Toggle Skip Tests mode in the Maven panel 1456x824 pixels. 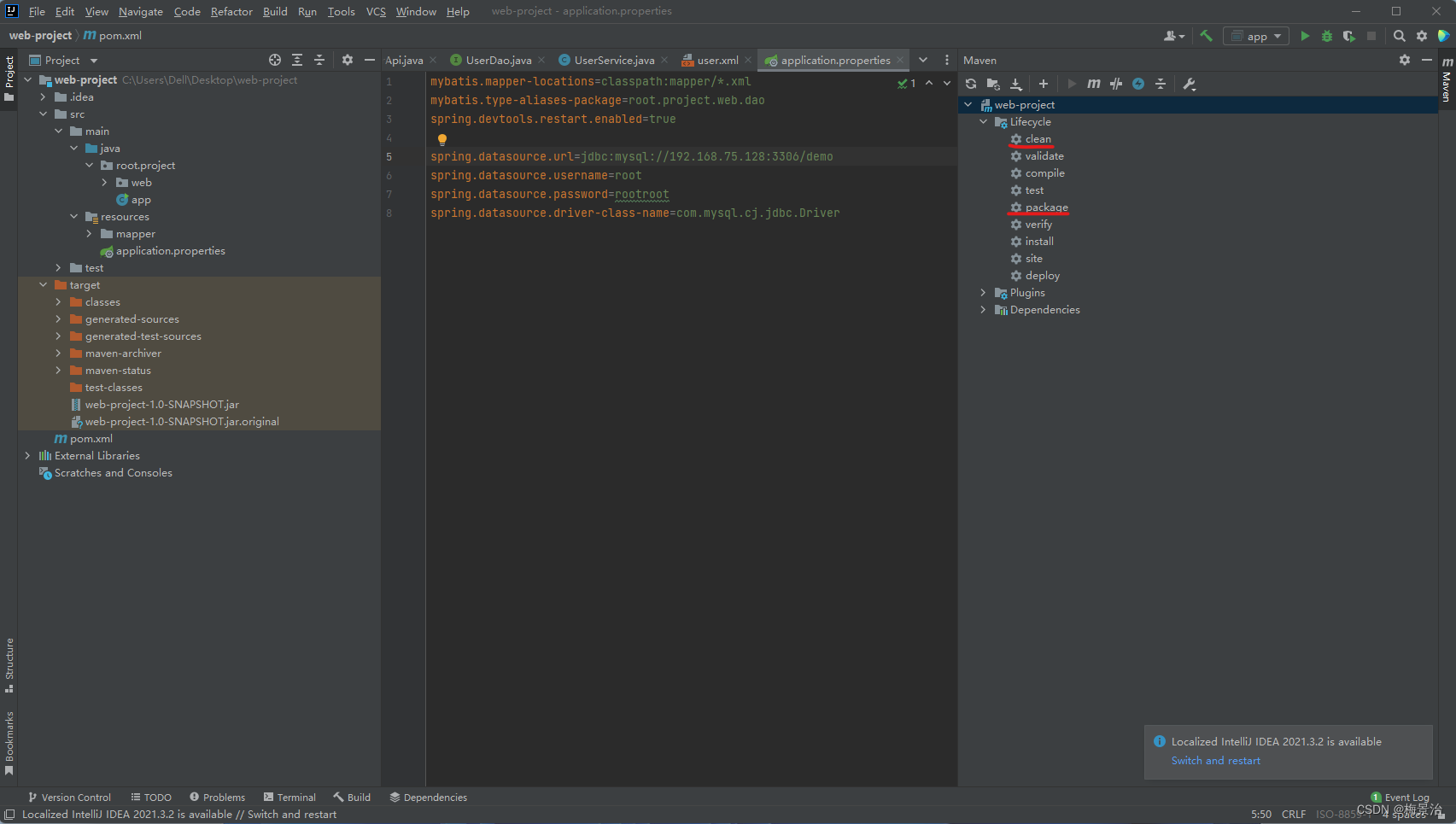click(1116, 84)
